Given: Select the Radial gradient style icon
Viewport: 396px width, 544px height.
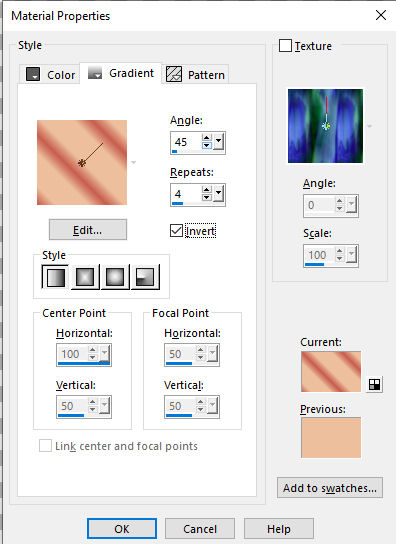Looking at the screenshot, I should point(145,277).
